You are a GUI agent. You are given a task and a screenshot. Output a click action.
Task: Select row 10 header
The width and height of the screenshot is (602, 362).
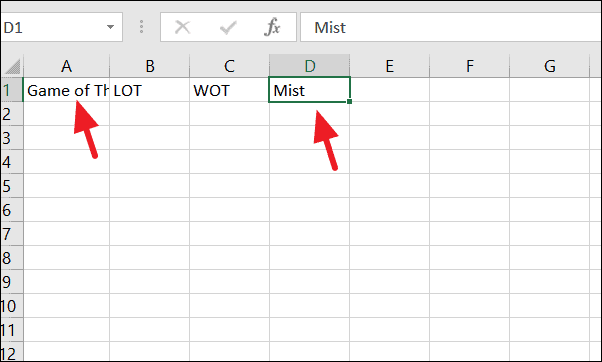pos(12,306)
